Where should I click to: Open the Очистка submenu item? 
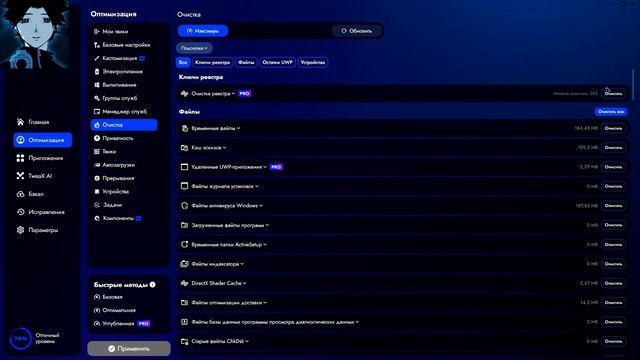pyautogui.click(x=124, y=125)
